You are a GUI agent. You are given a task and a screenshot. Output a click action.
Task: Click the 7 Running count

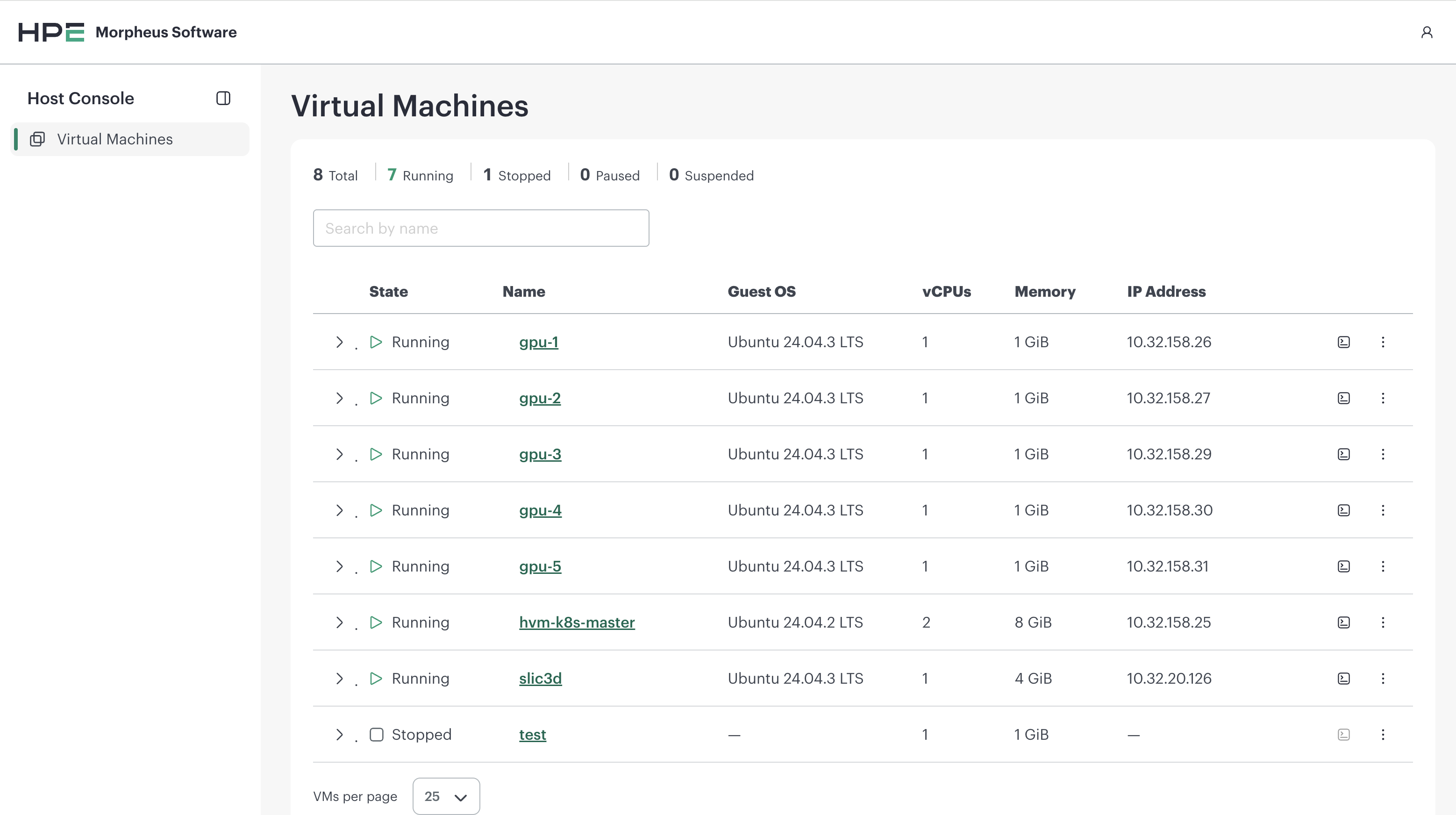pyautogui.click(x=420, y=175)
